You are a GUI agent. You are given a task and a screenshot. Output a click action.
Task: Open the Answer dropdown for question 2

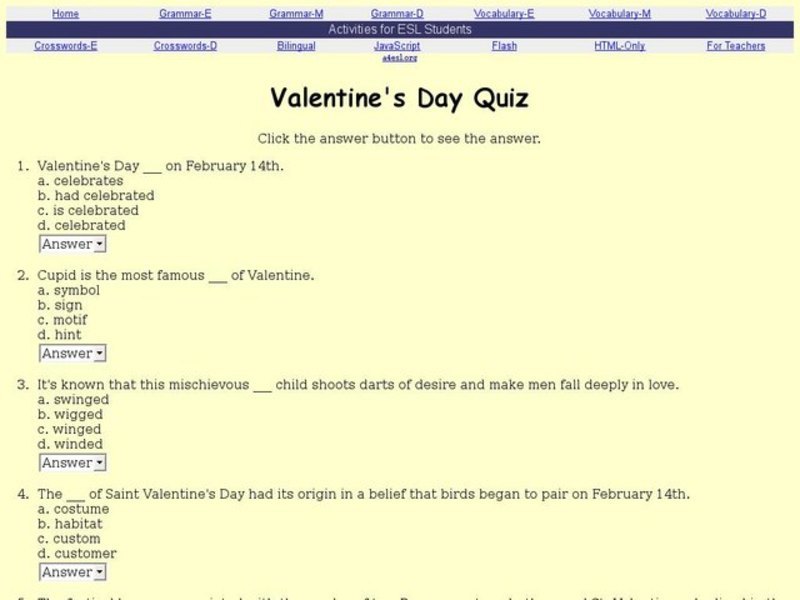[70, 352]
